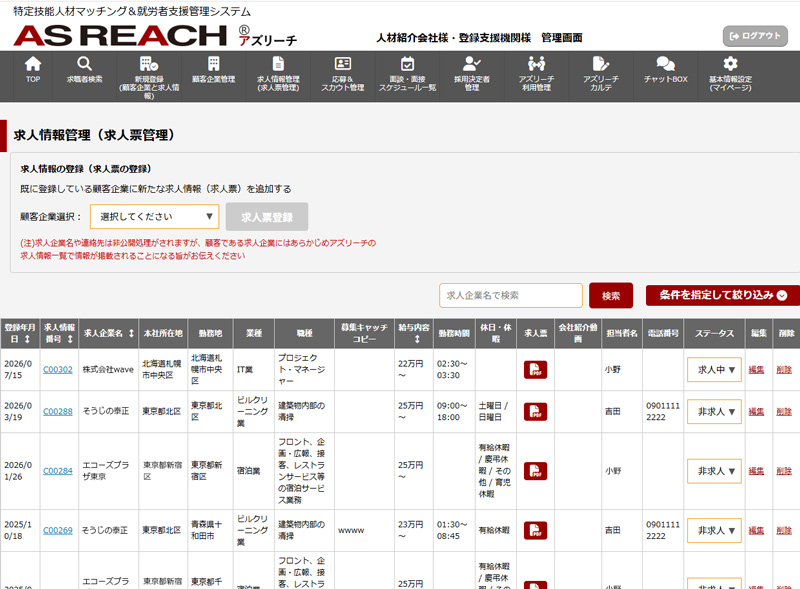The width and height of the screenshot is (800, 589).
Task: Go to TOP home icon
Action: 33,64
